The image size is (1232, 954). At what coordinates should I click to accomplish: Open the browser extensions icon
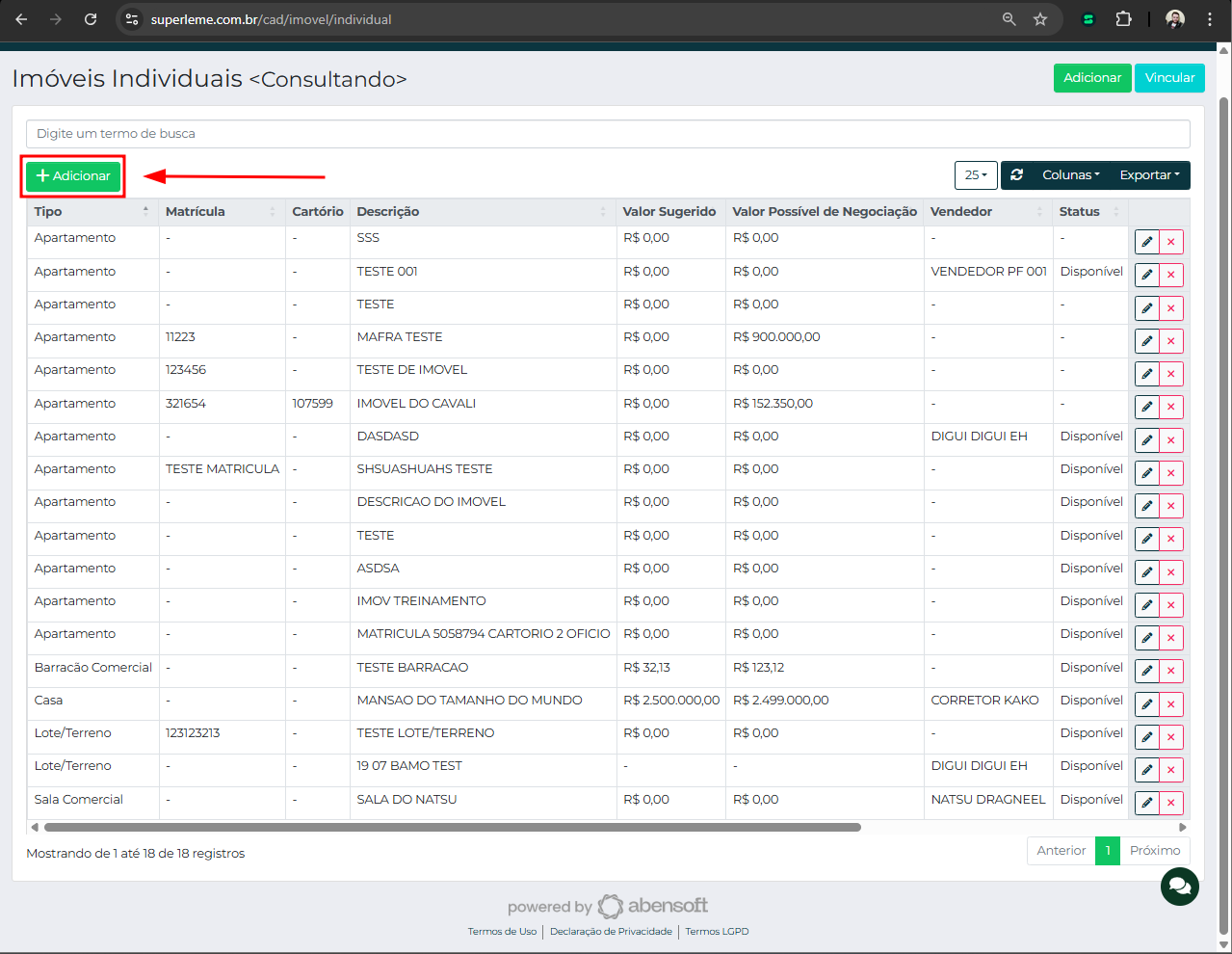[1123, 19]
